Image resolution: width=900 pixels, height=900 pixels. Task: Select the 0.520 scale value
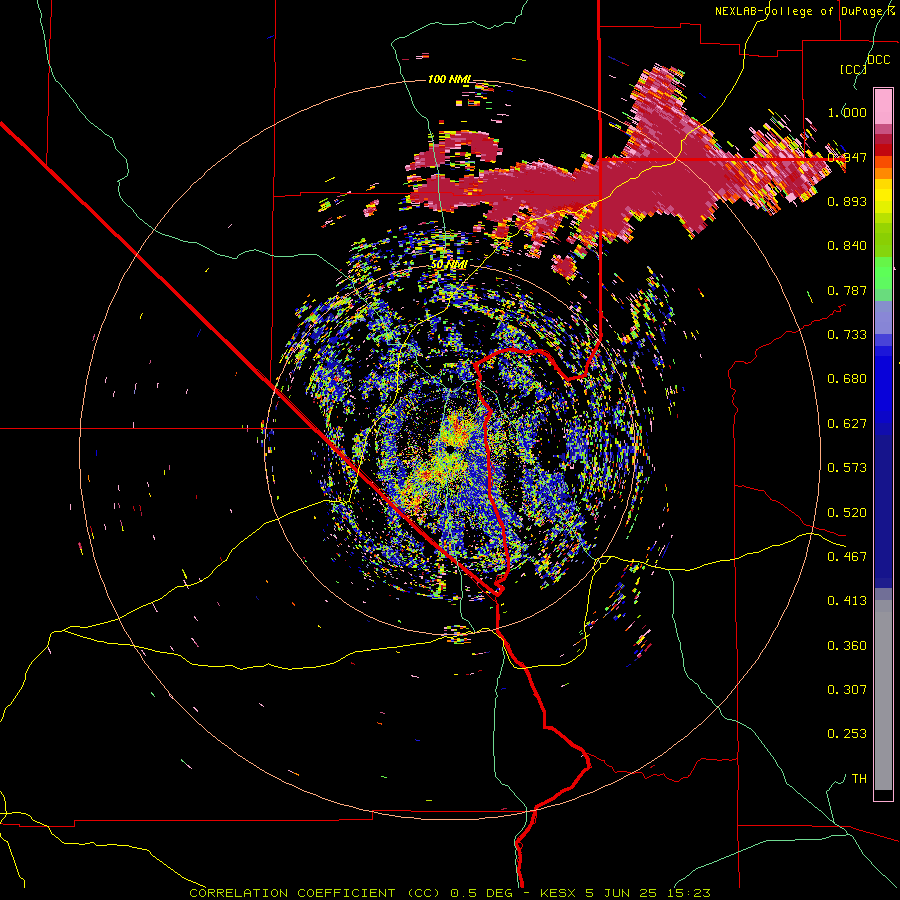[847, 513]
